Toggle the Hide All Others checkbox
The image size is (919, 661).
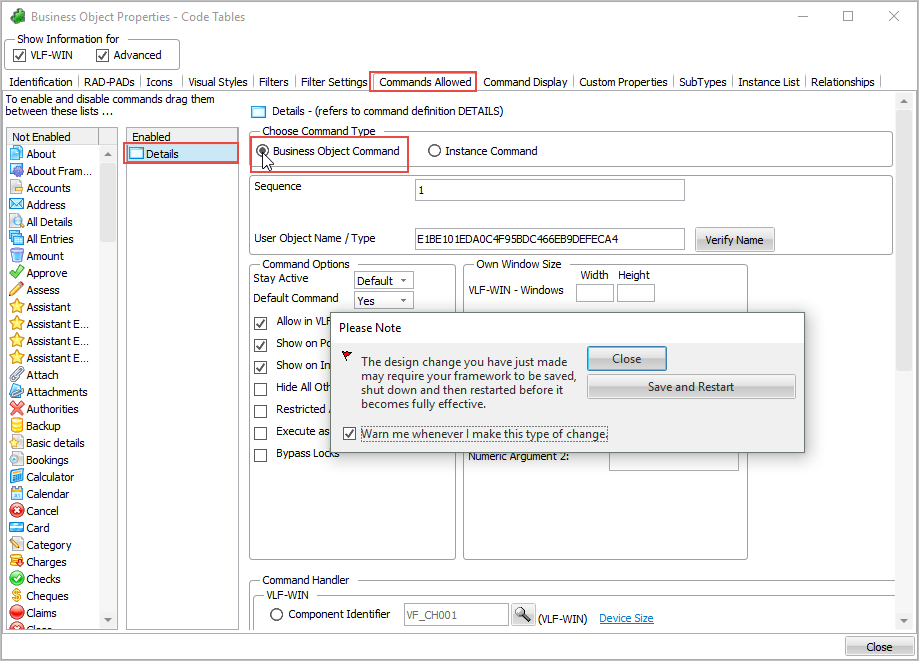click(261, 389)
